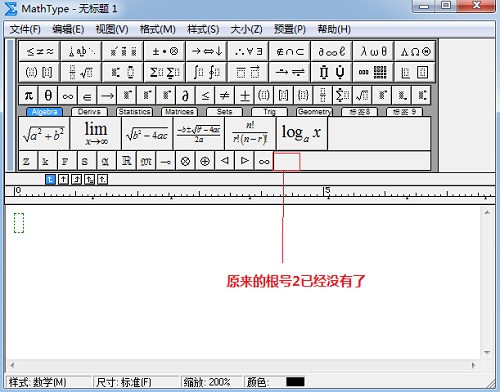Select the highlighted first tab-stop alignment button
The width and height of the screenshot is (500, 392).
click(x=50, y=180)
